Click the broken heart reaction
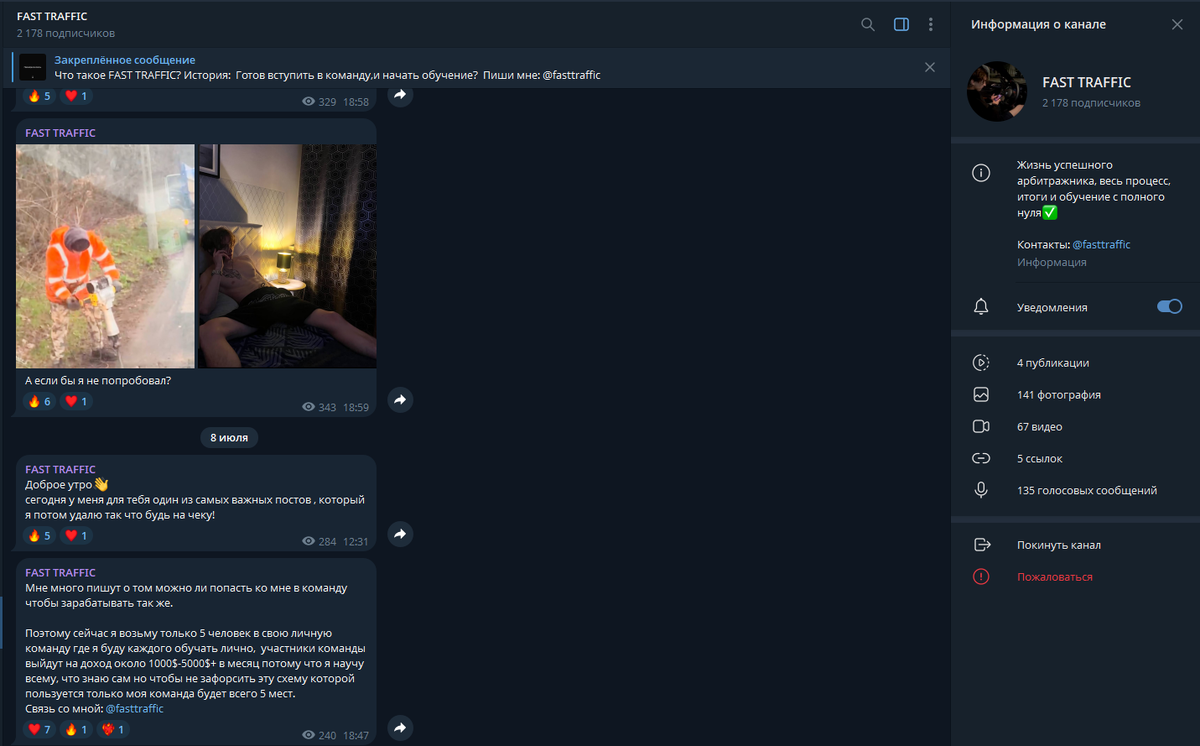The image size is (1200, 746). [114, 730]
